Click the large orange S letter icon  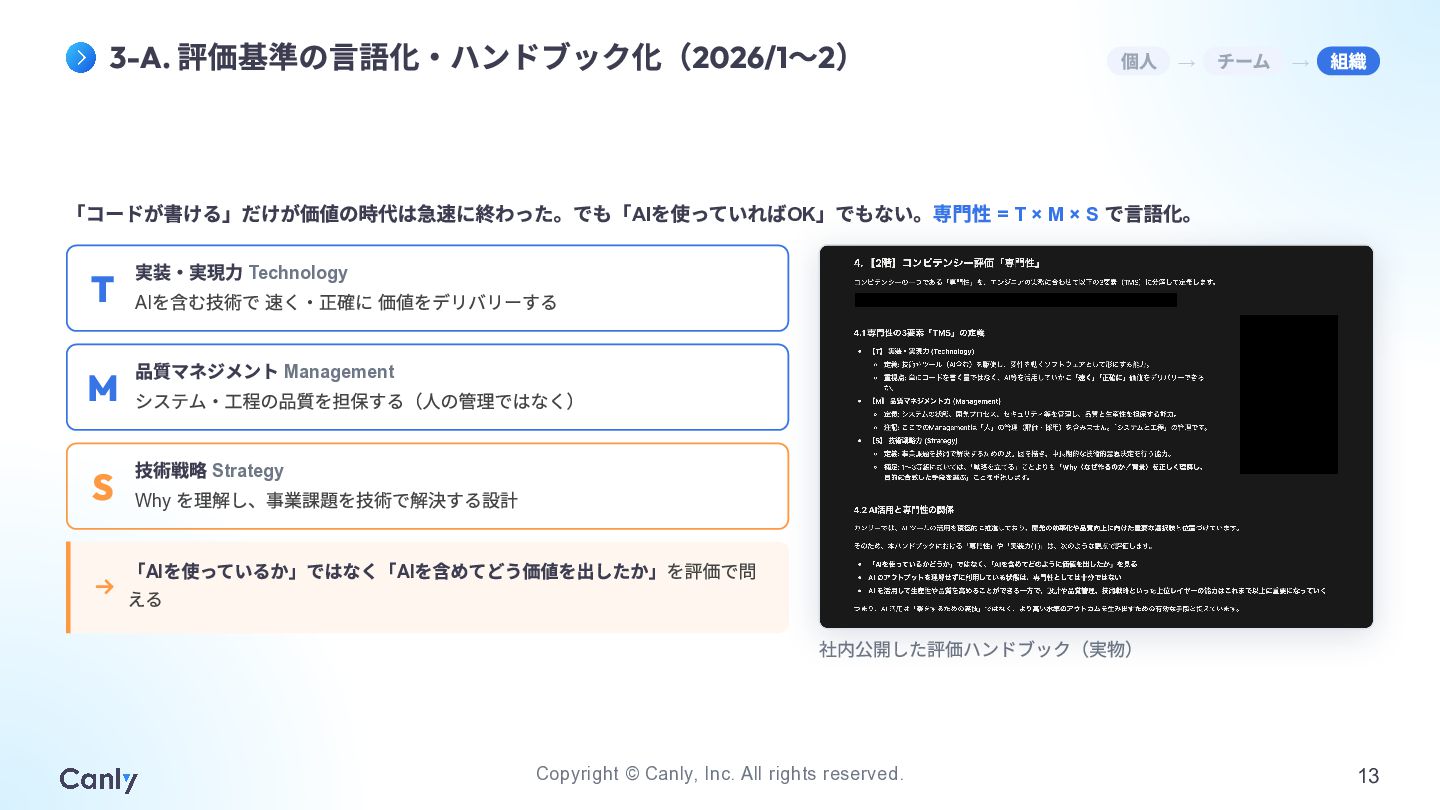click(x=102, y=487)
